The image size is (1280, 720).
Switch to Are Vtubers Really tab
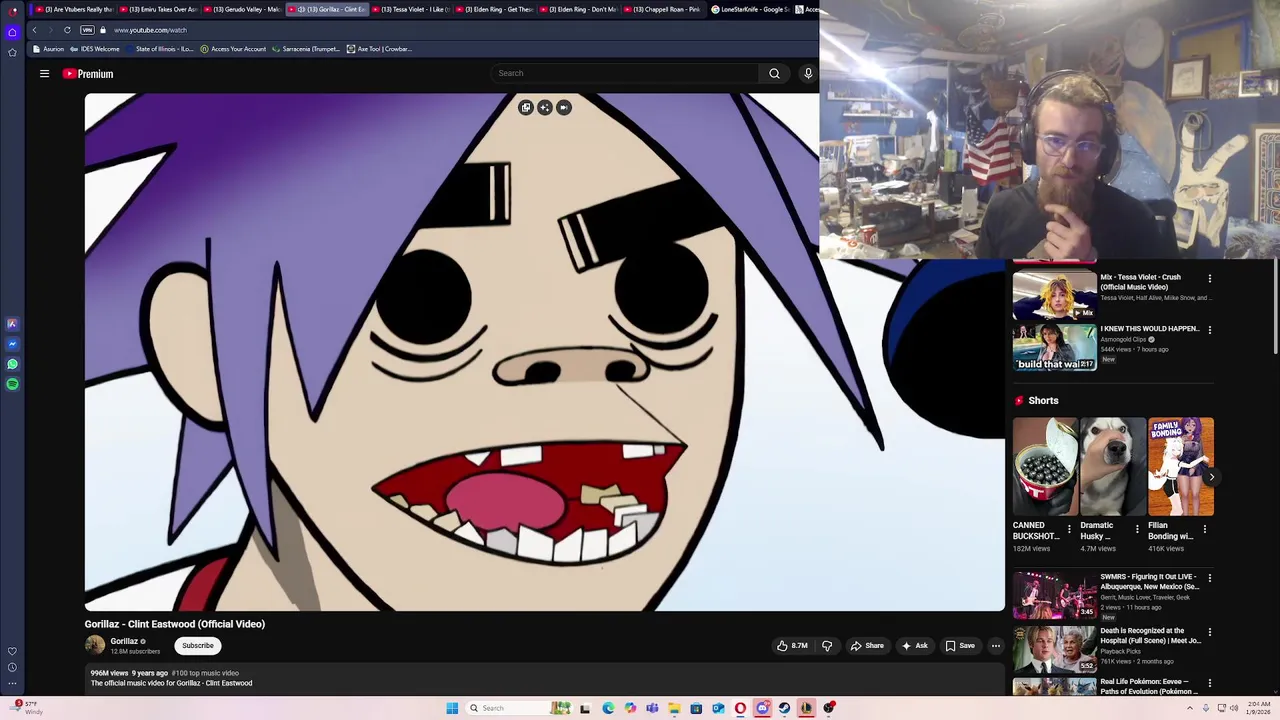point(73,9)
